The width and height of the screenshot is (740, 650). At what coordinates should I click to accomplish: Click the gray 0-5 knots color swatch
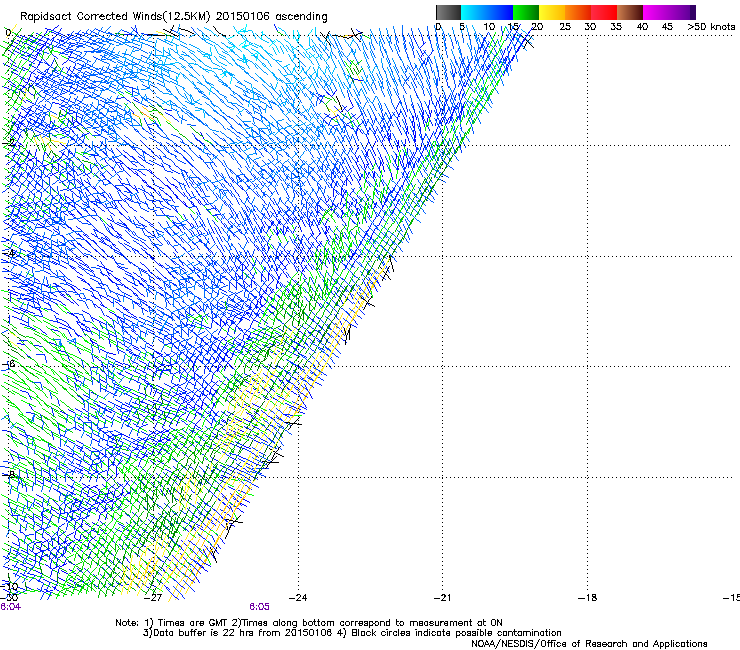click(x=448, y=12)
